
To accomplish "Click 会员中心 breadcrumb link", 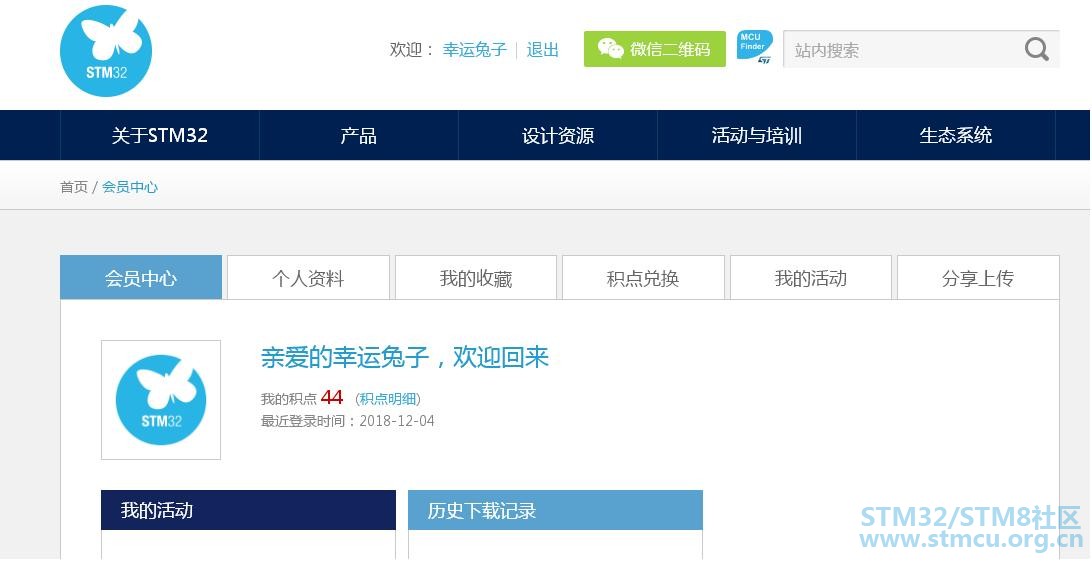I will [x=130, y=187].
